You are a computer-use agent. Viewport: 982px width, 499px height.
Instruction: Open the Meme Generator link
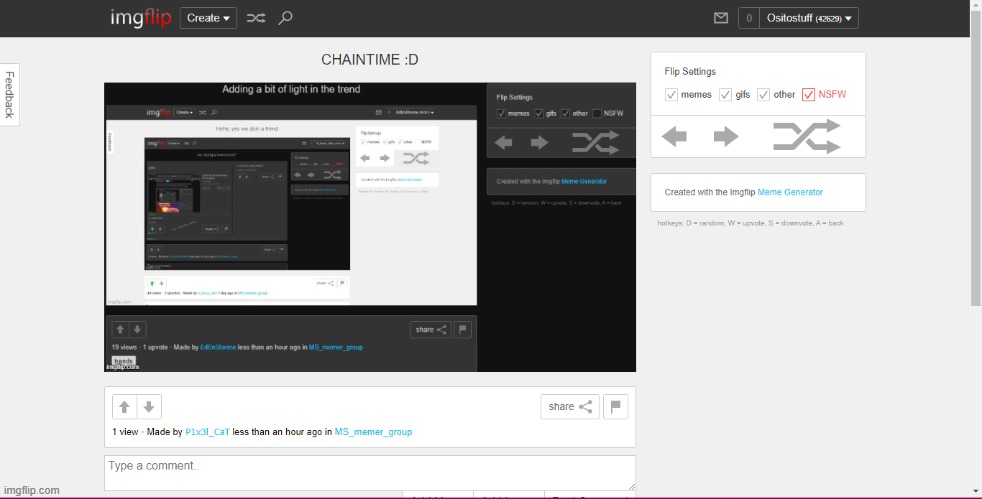(790, 192)
